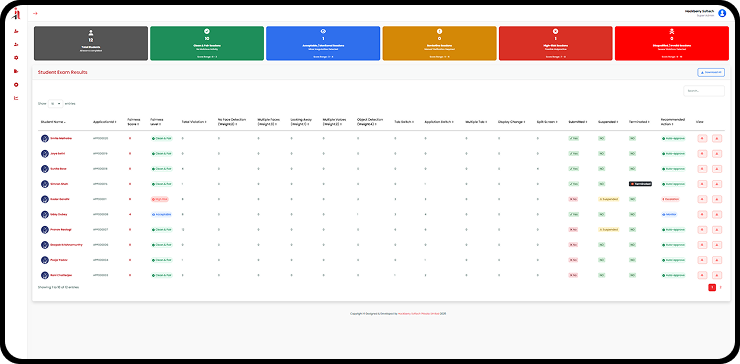Sort by the Multiple Voices column

click(x=334, y=122)
